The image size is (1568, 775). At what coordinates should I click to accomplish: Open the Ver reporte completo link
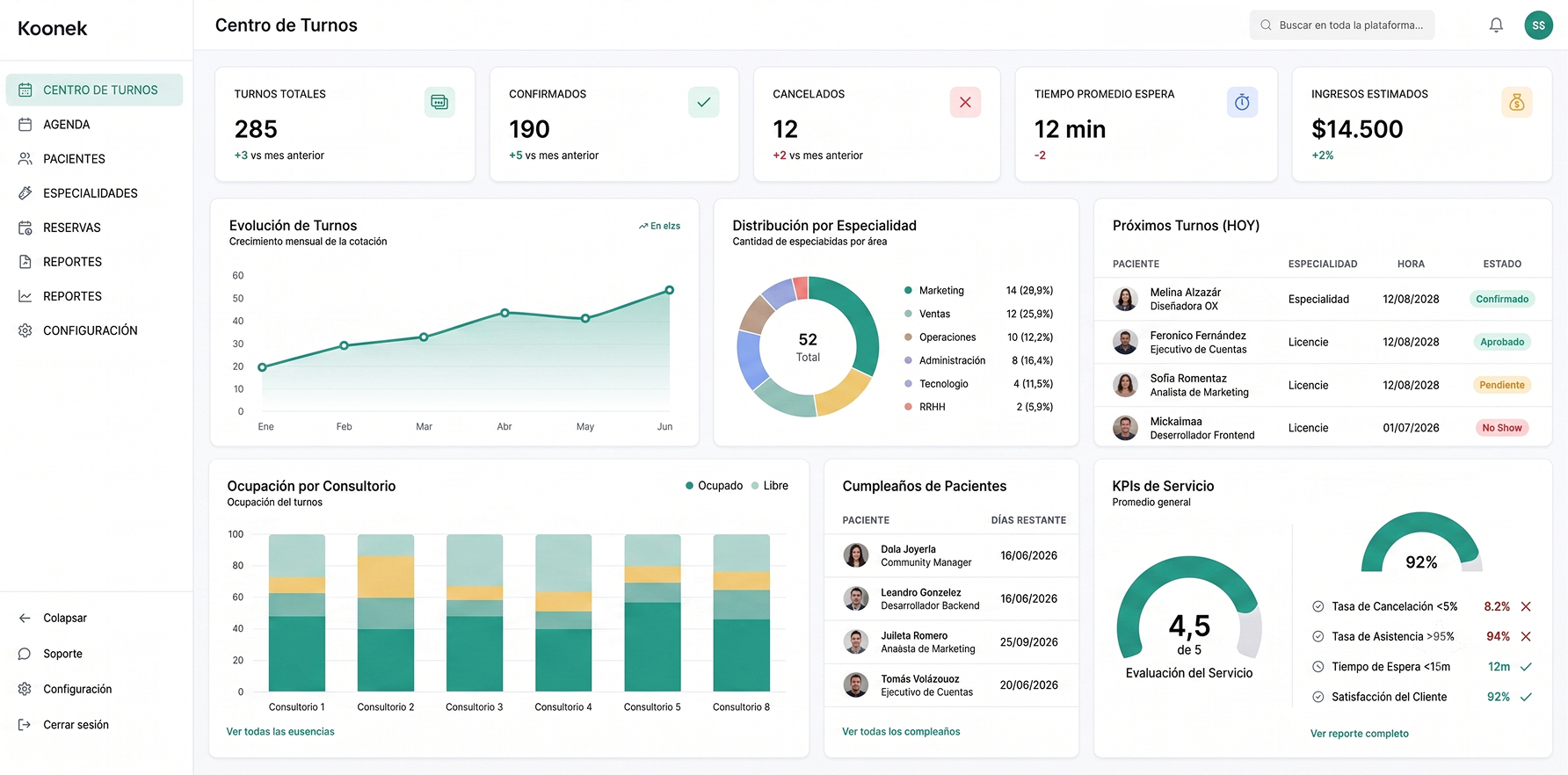pyautogui.click(x=1359, y=734)
